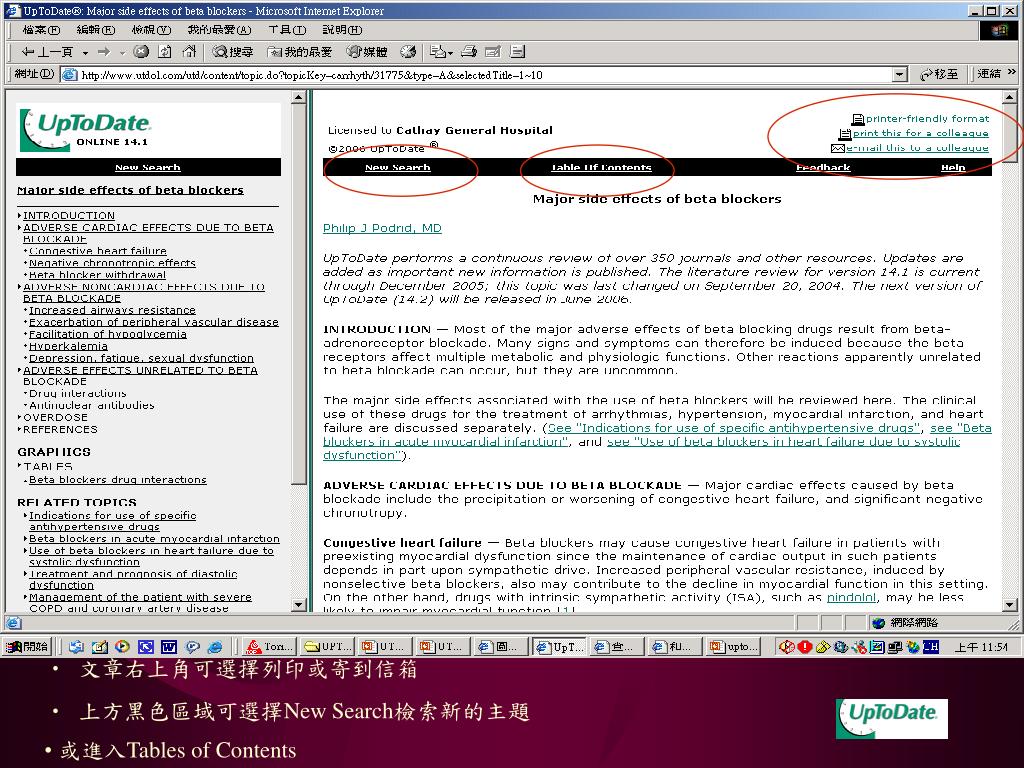Open the 工具 Tools menu

click(287, 30)
